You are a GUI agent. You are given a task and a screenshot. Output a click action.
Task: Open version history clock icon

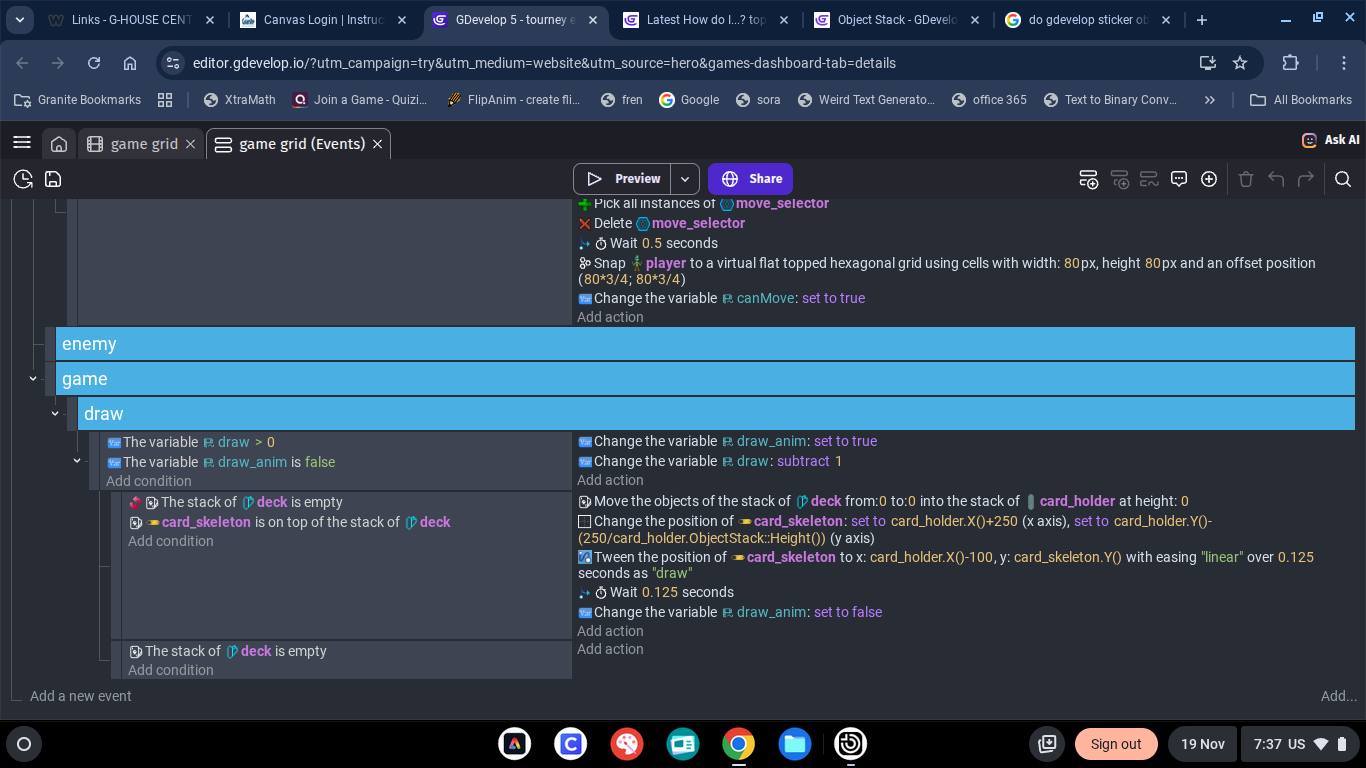coord(23,179)
